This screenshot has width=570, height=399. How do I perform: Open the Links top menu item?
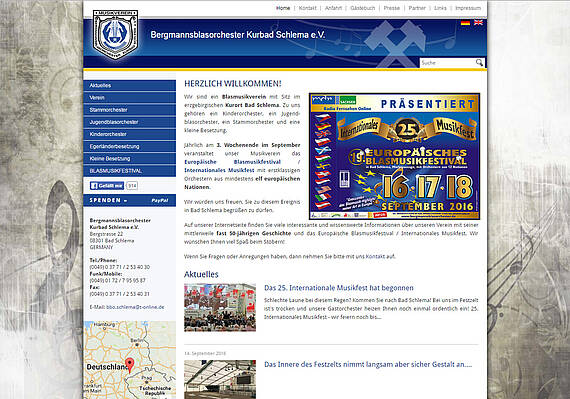coord(440,8)
